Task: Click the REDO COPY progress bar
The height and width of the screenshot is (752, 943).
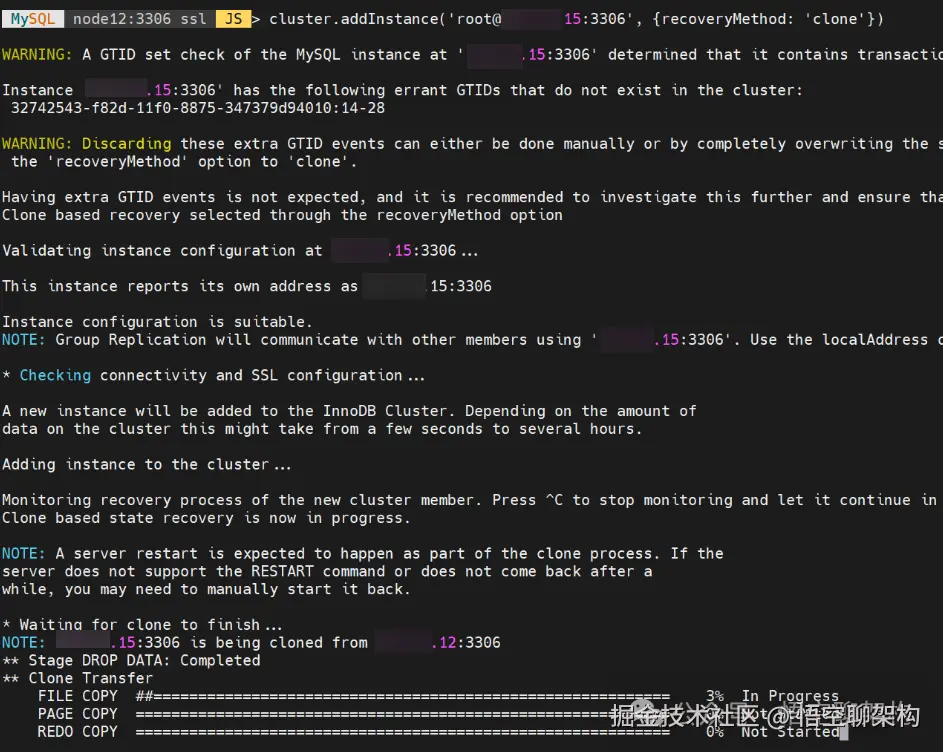Action: 402,732
